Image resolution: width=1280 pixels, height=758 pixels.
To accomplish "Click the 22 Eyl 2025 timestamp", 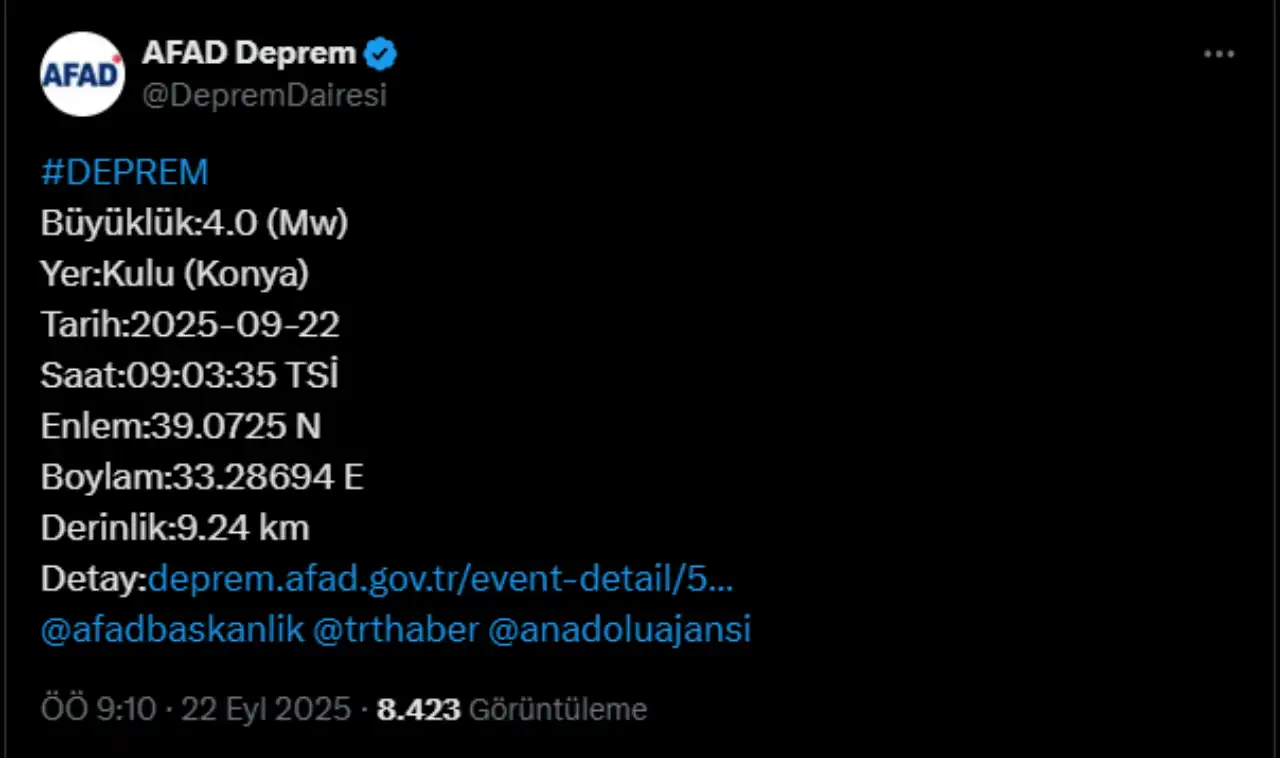I will click(262, 708).
